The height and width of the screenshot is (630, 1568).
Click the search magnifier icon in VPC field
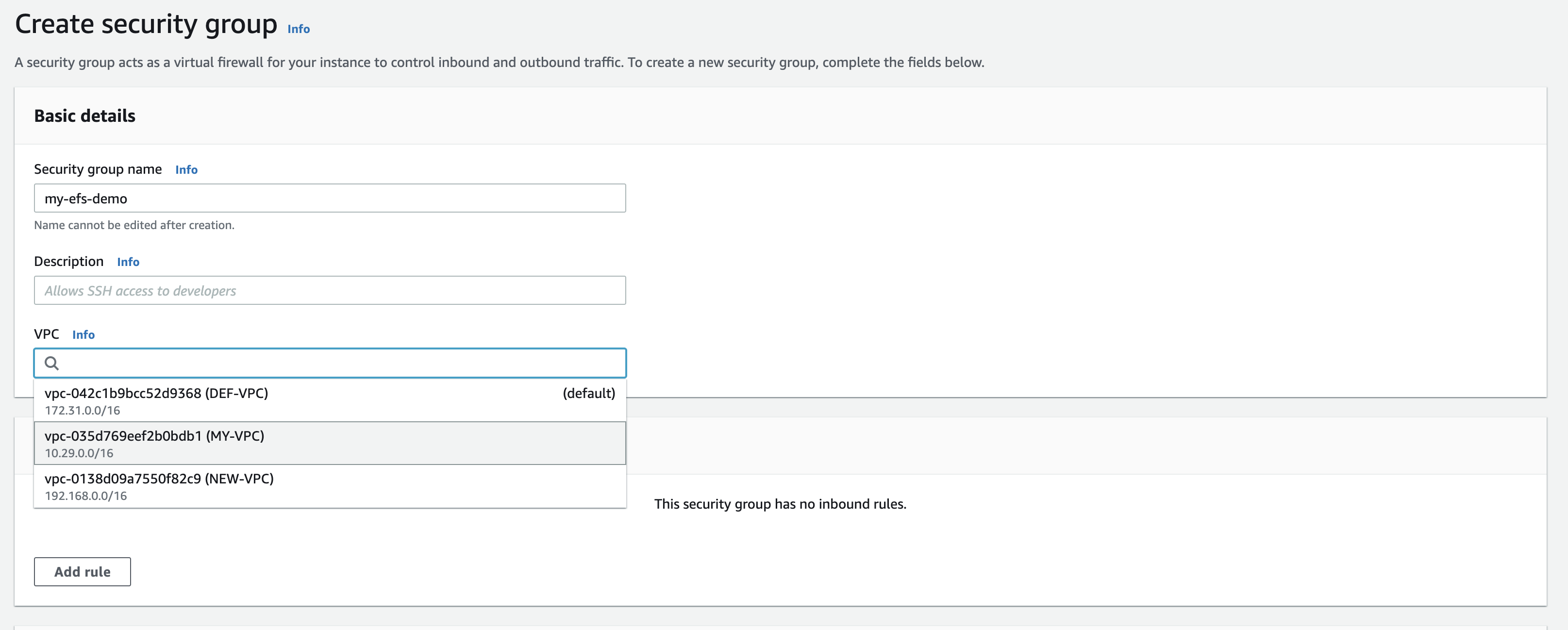(52, 364)
